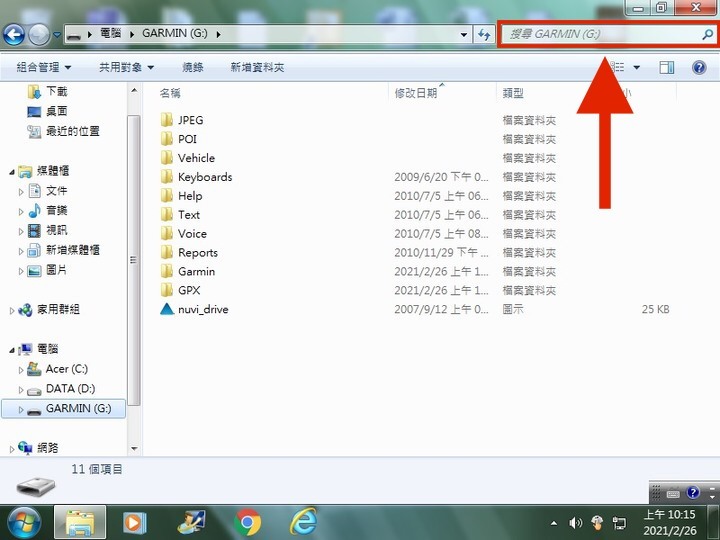Open Internet Explorer from taskbar
The image size is (720, 540).
coord(304,522)
